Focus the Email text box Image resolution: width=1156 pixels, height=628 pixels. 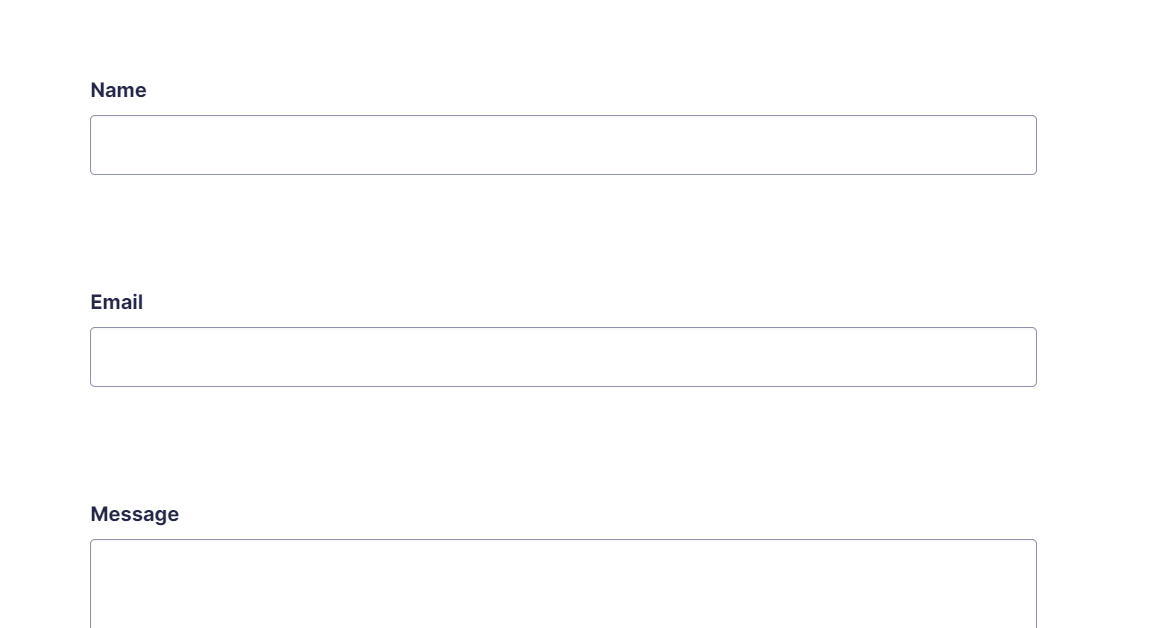tap(563, 357)
